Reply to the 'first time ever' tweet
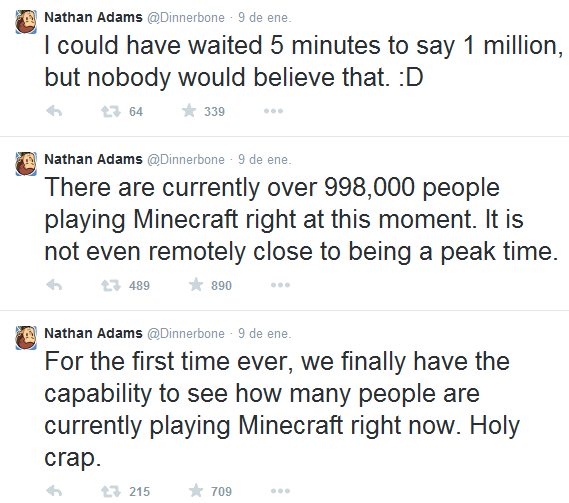 click(x=54, y=491)
